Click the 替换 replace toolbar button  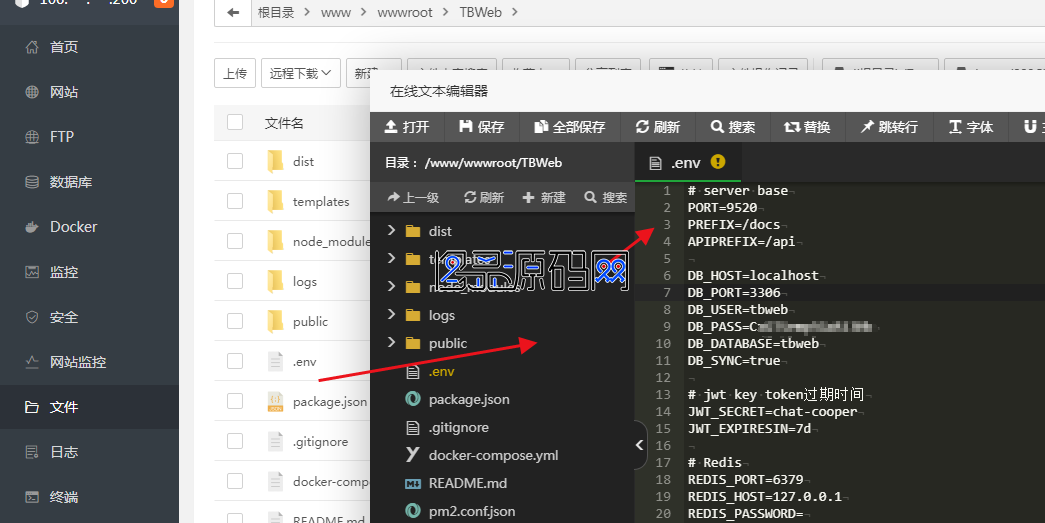[x=808, y=127]
